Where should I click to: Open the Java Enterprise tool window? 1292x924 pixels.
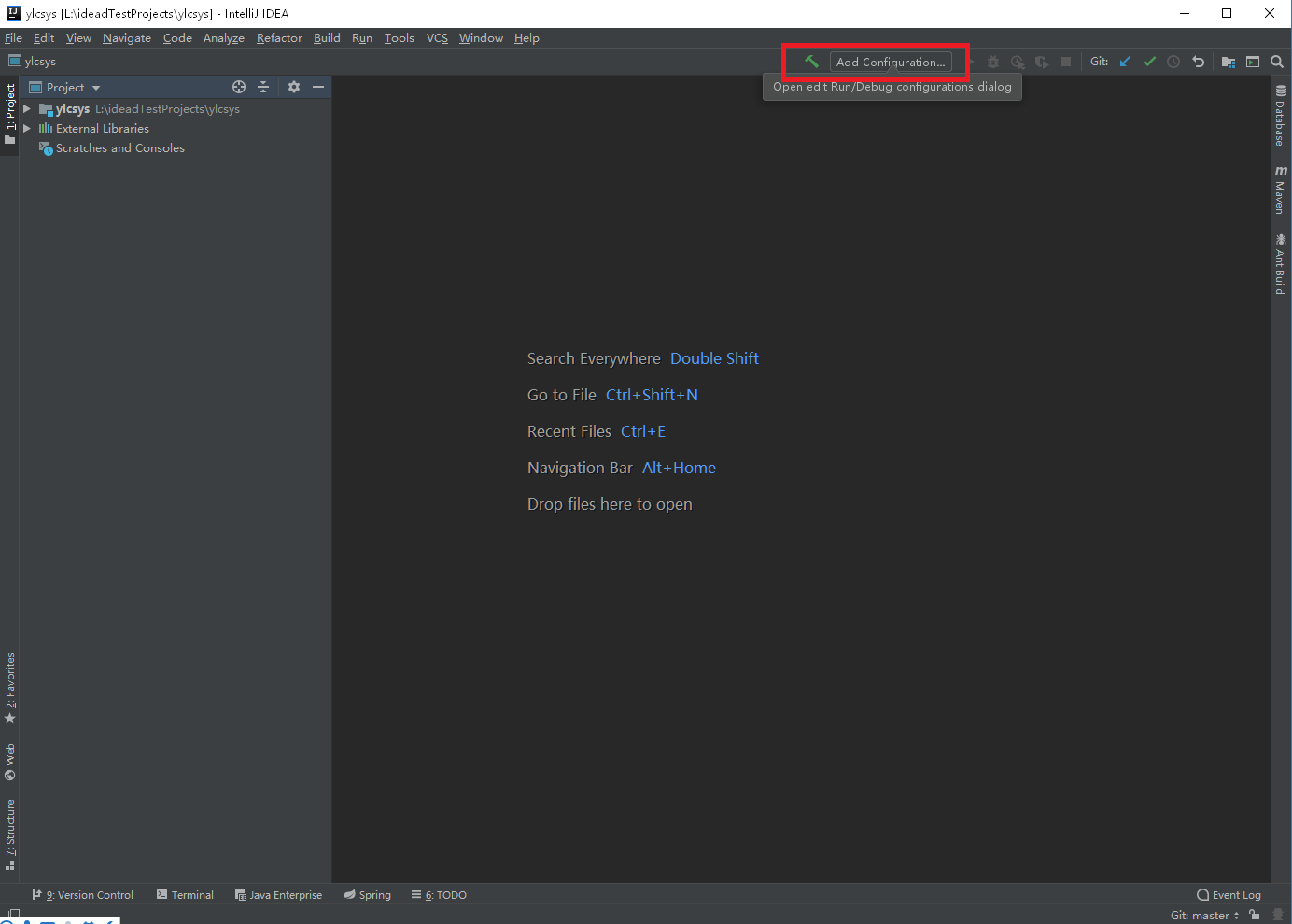pos(278,895)
